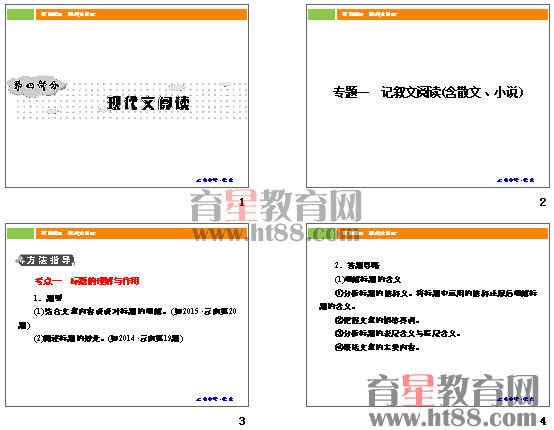Click the "专题一 记叙文阅读(含散文、小说)" heading on slide 2

(428, 93)
